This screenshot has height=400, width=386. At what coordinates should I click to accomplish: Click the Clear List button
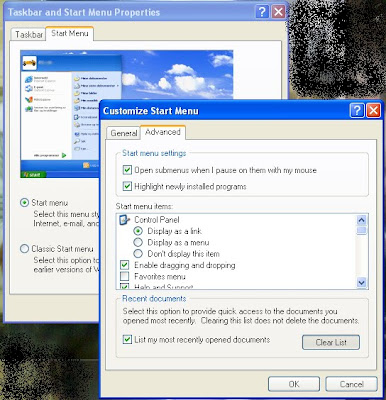tap(331, 342)
